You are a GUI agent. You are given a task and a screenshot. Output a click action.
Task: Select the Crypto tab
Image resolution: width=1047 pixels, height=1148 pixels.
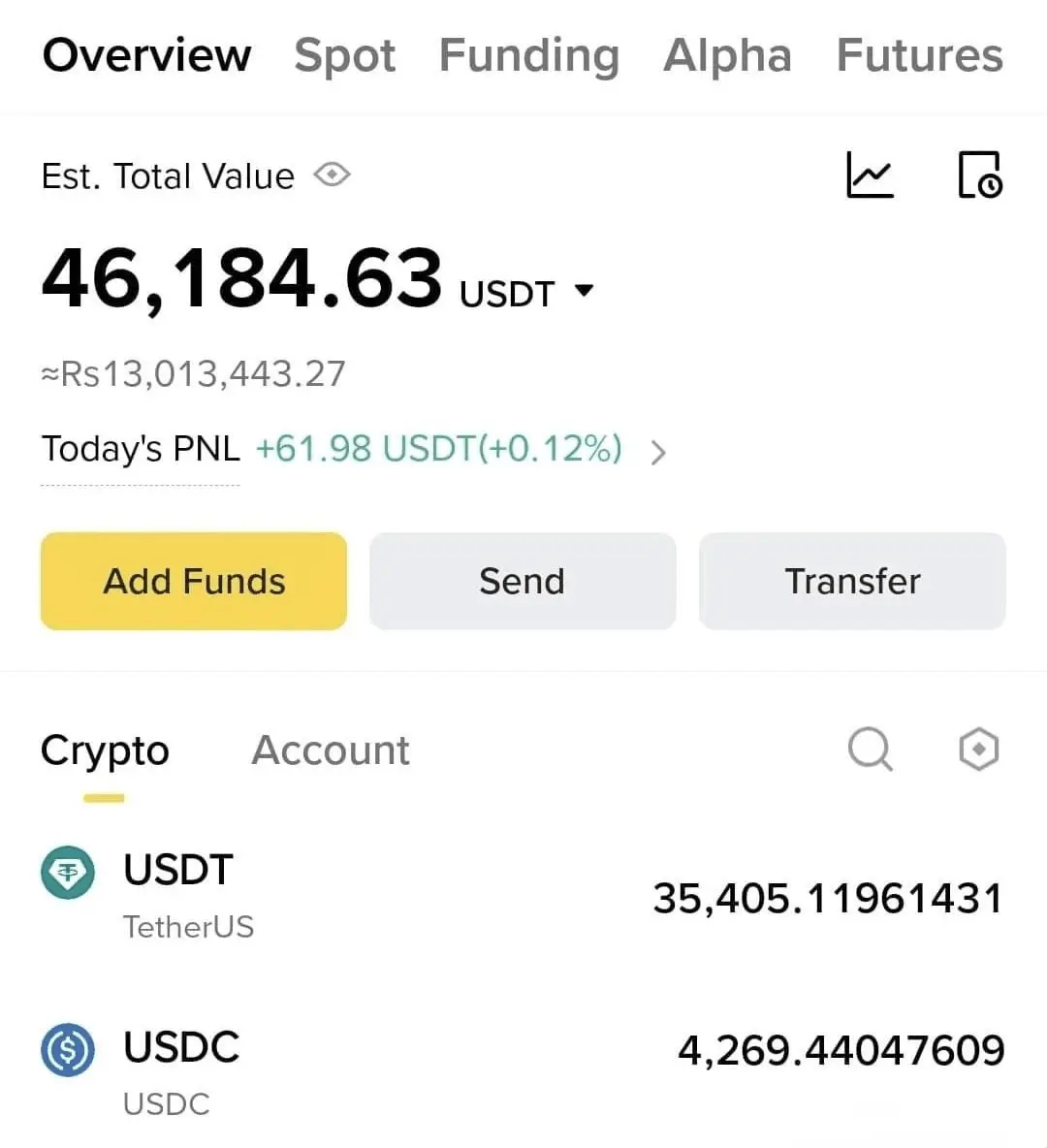(x=105, y=751)
